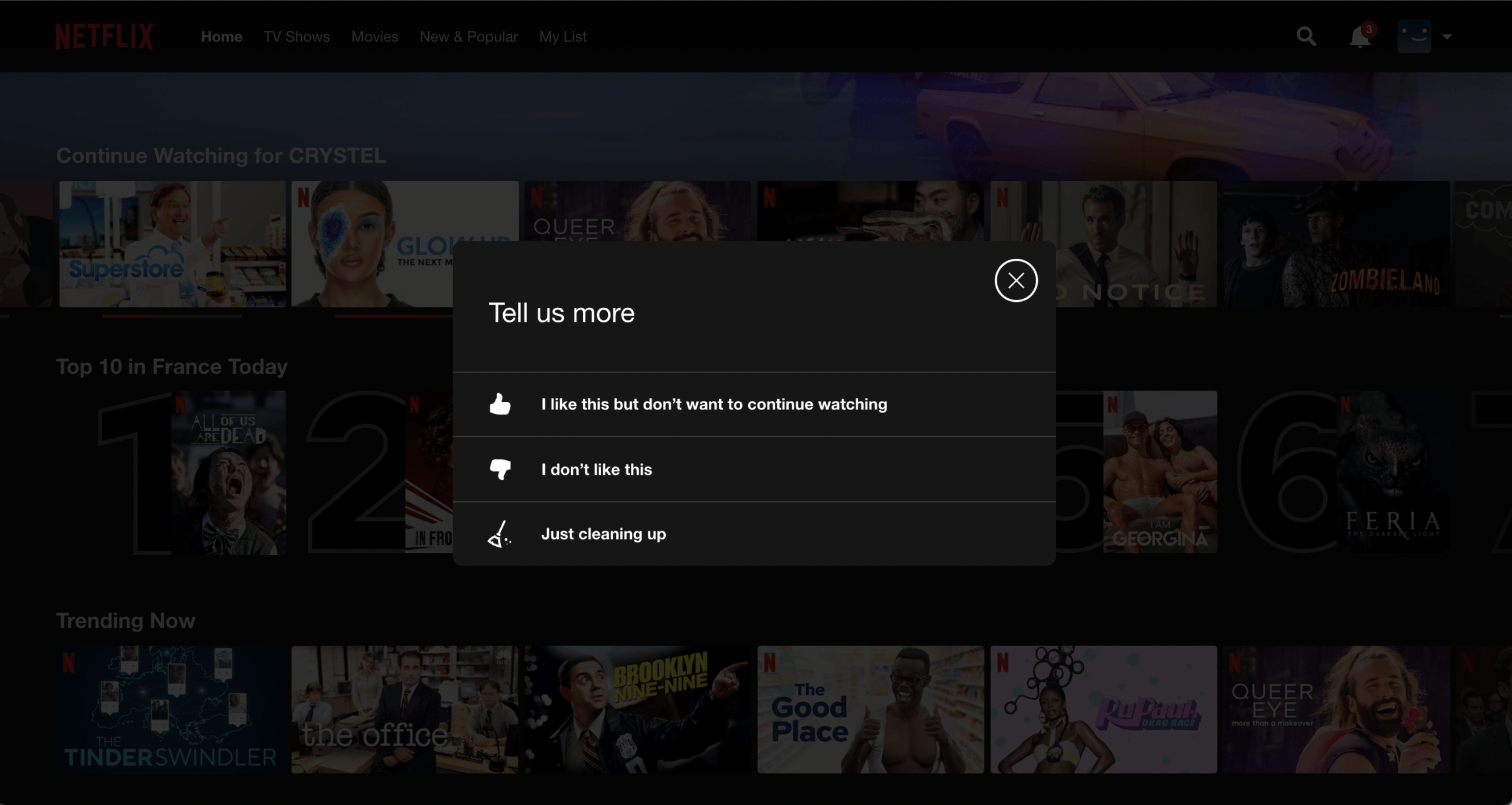Open the Movies menu item
This screenshot has width=1512, height=805.
[374, 37]
